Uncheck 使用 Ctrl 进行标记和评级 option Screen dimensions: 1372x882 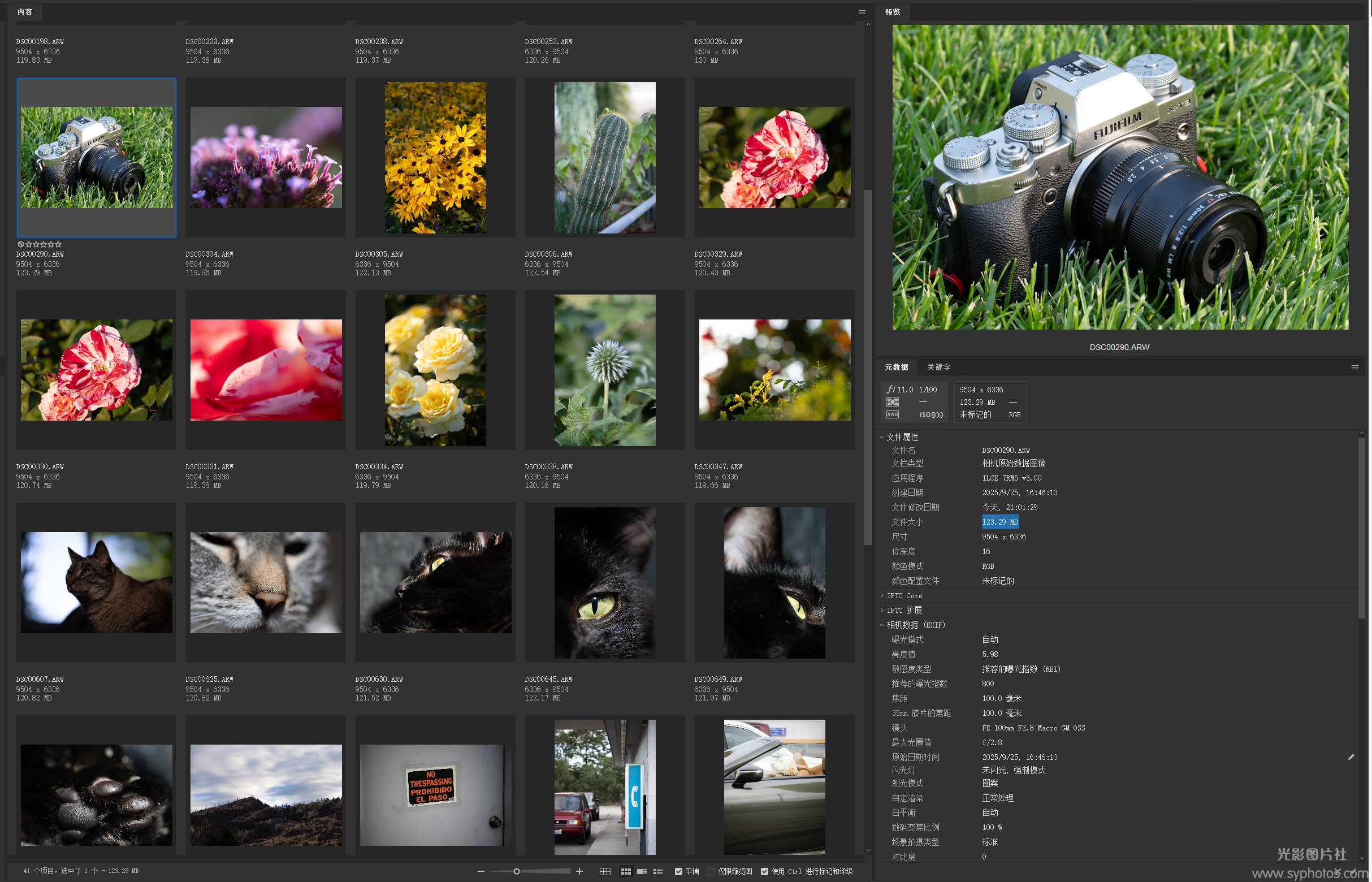(764, 871)
